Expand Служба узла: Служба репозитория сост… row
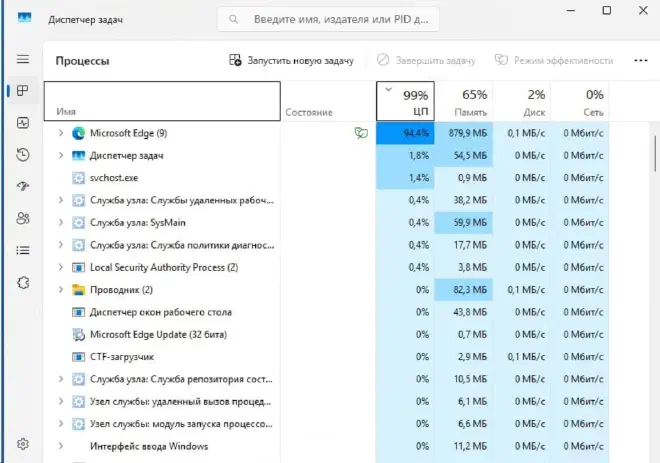The height and width of the screenshot is (463, 660). click(61, 379)
